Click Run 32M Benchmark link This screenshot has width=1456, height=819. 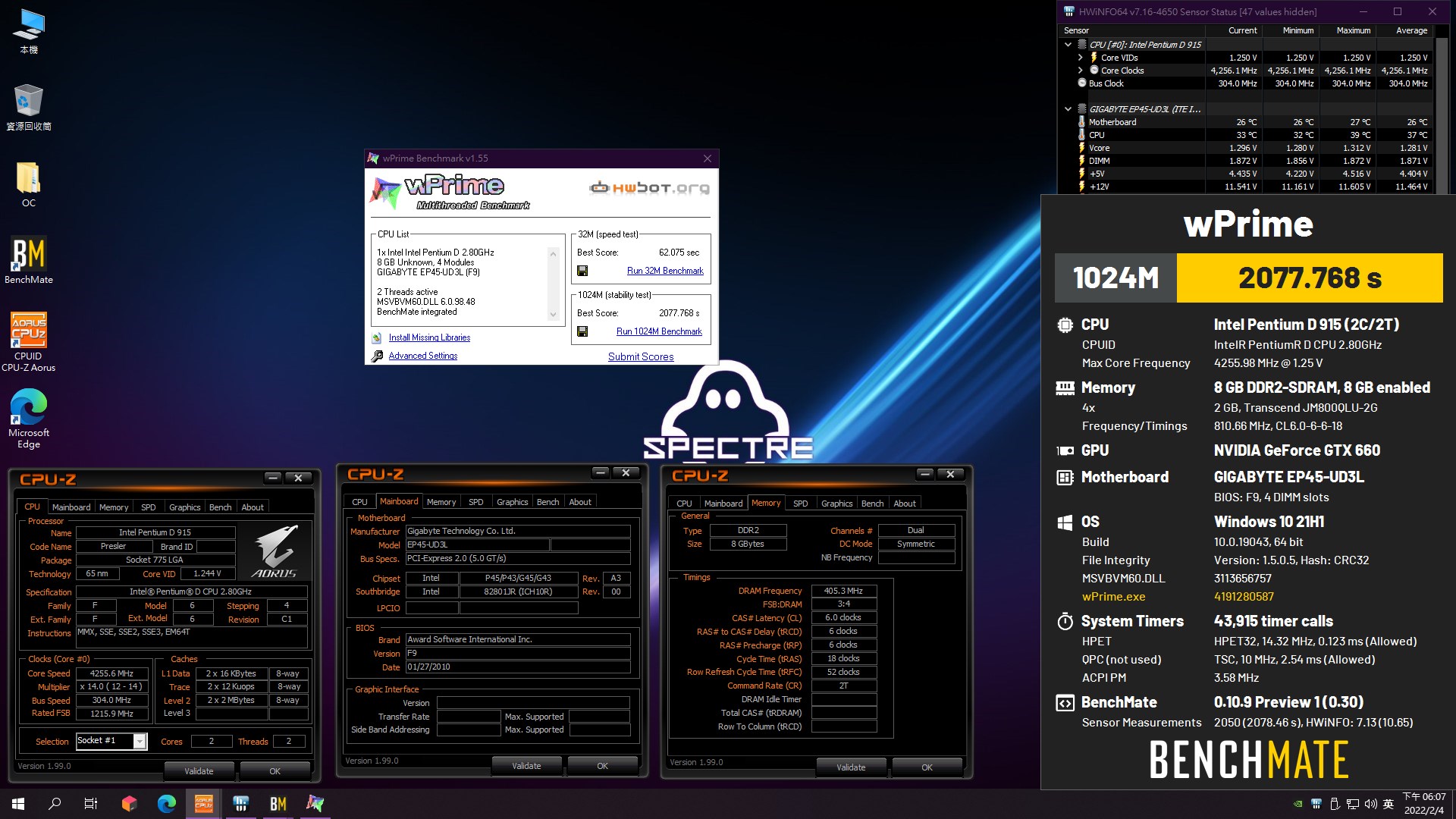pos(665,271)
